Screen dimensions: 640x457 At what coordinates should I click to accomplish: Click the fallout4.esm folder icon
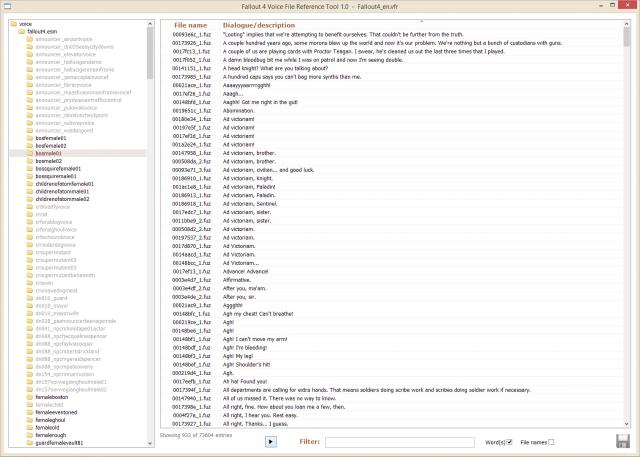(22, 31)
